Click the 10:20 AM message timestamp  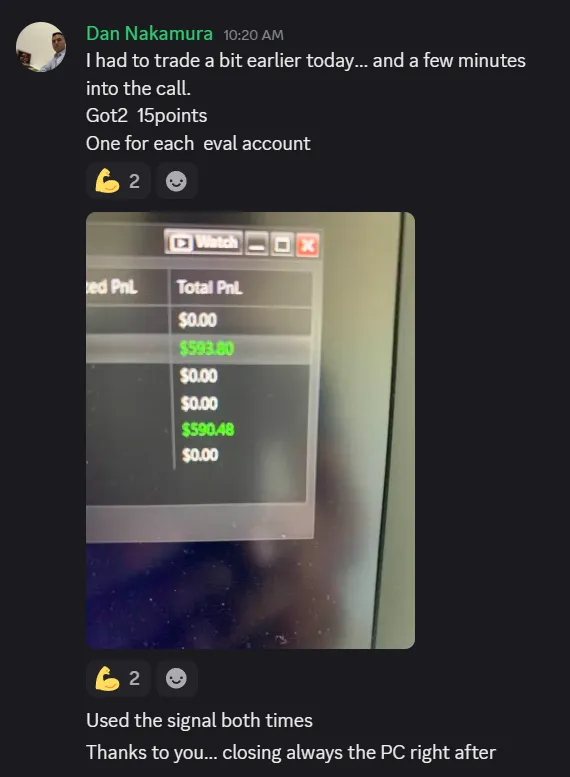tap(253, 35)
